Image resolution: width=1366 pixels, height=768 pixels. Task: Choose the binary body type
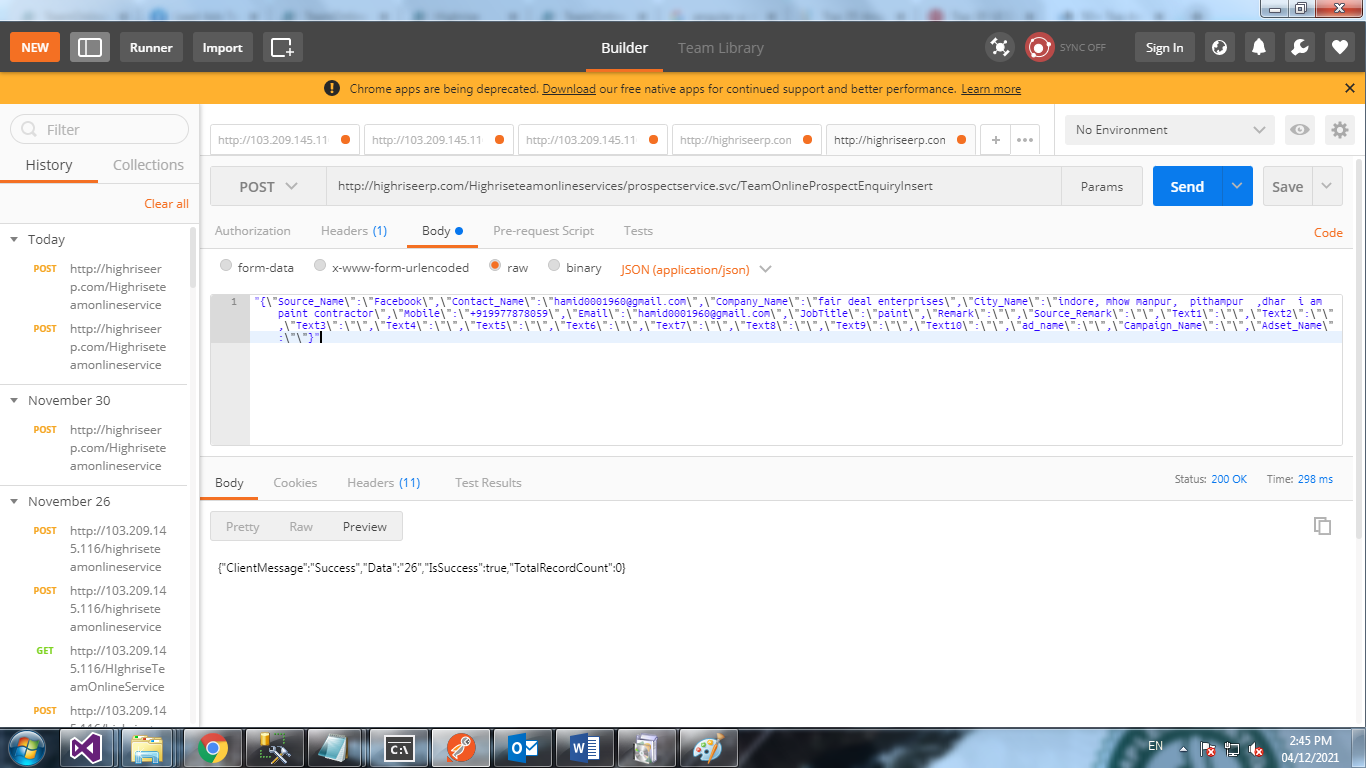pyautogui.click(x=552, y=267)
